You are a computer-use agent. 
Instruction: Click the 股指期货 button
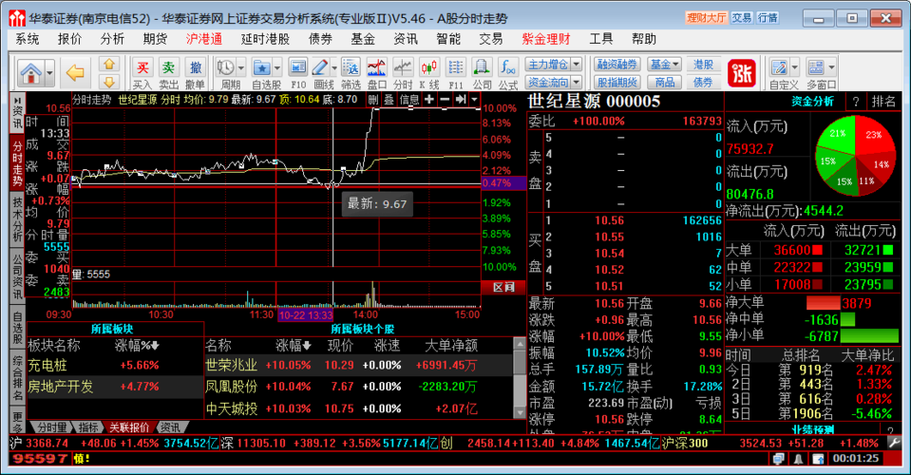[x=617, y=82]
